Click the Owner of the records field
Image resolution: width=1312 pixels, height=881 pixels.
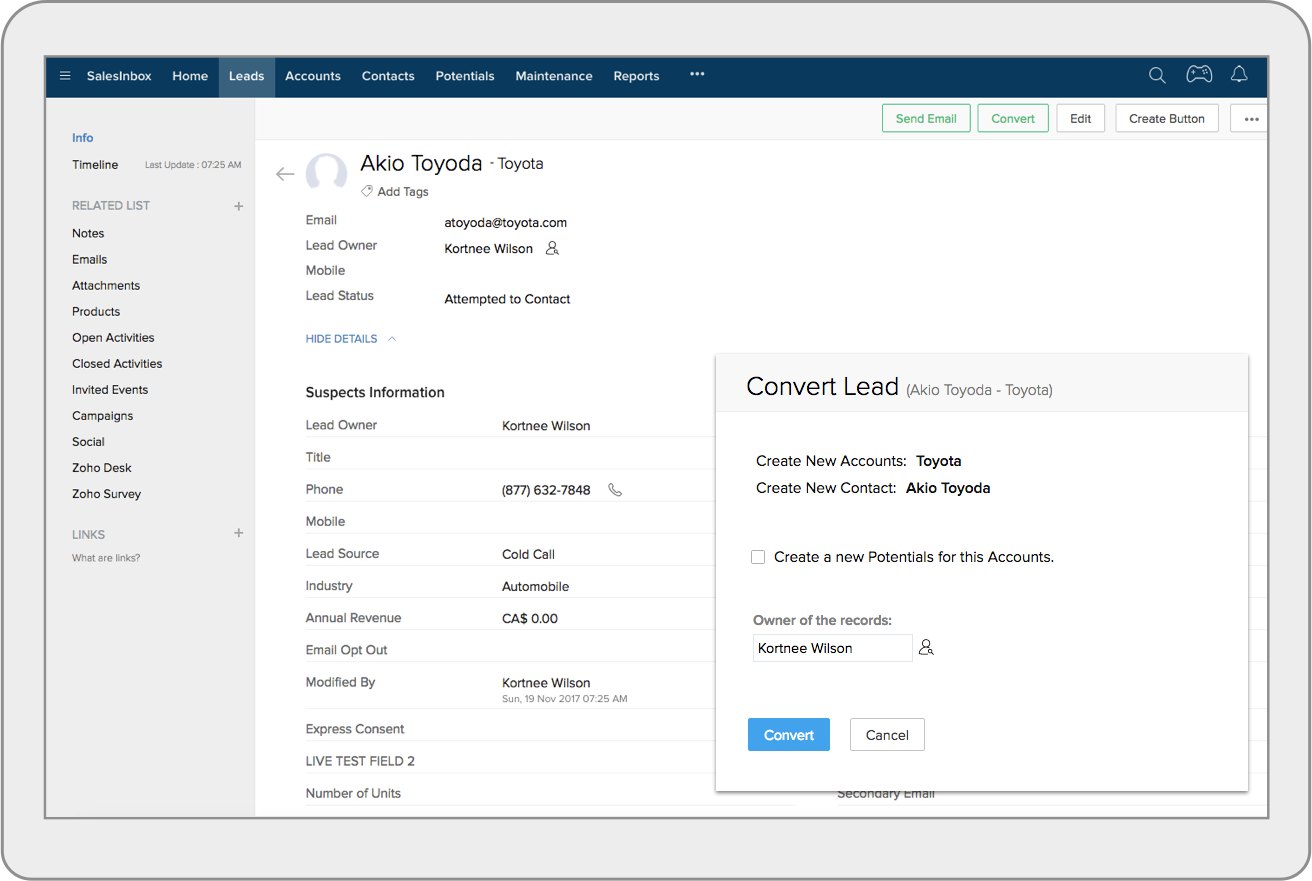tap(832, 648)
